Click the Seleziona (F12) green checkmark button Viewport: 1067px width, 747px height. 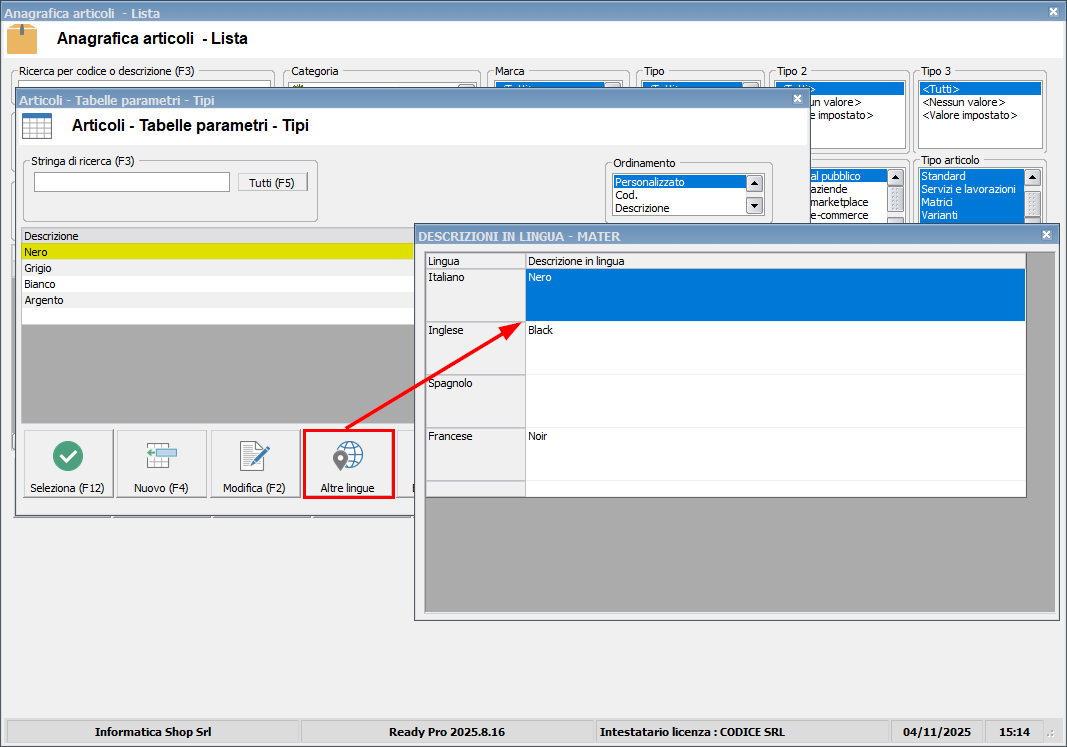(x=67, y=457)
